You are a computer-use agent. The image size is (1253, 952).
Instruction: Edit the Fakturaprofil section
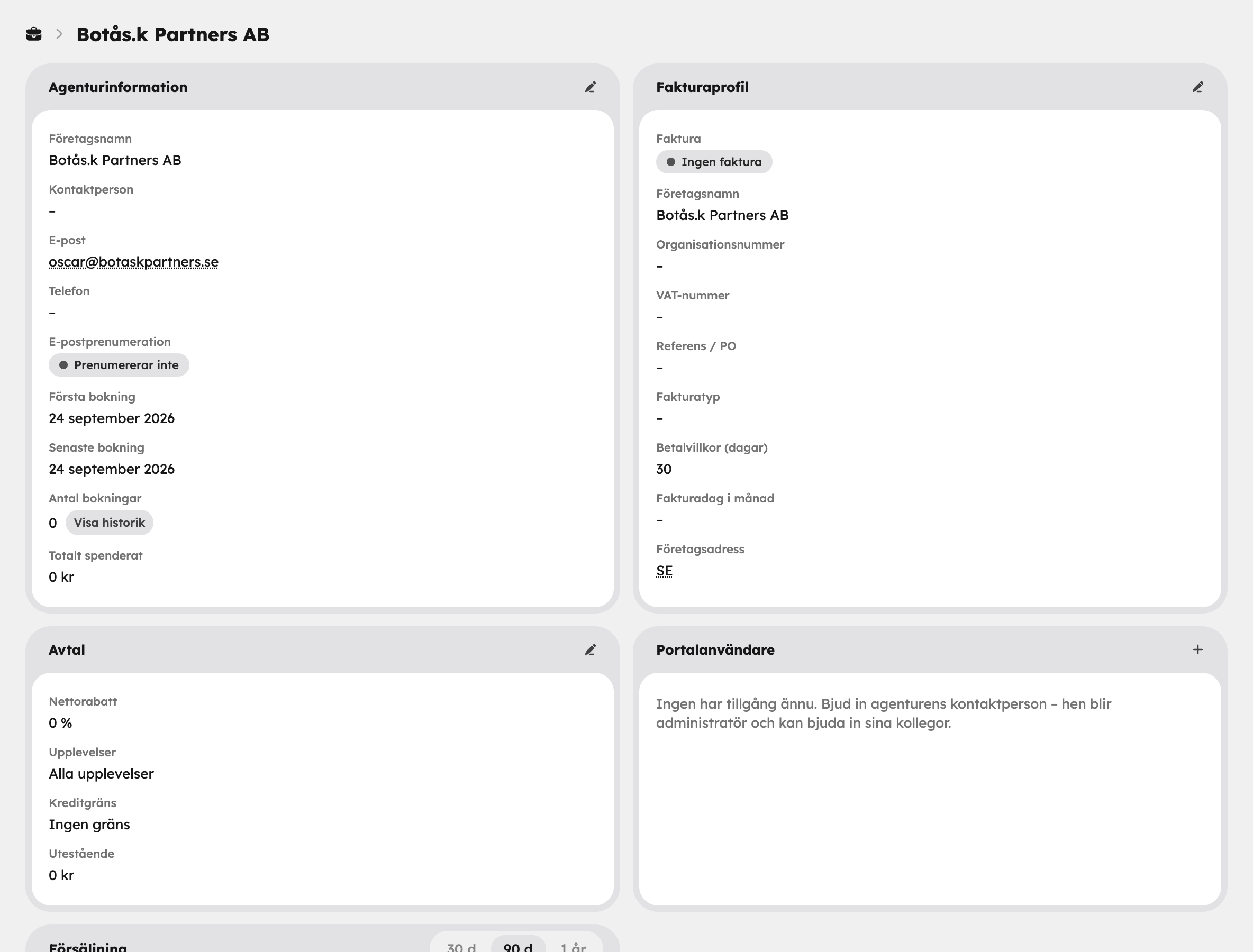[x=1197, y=87]
